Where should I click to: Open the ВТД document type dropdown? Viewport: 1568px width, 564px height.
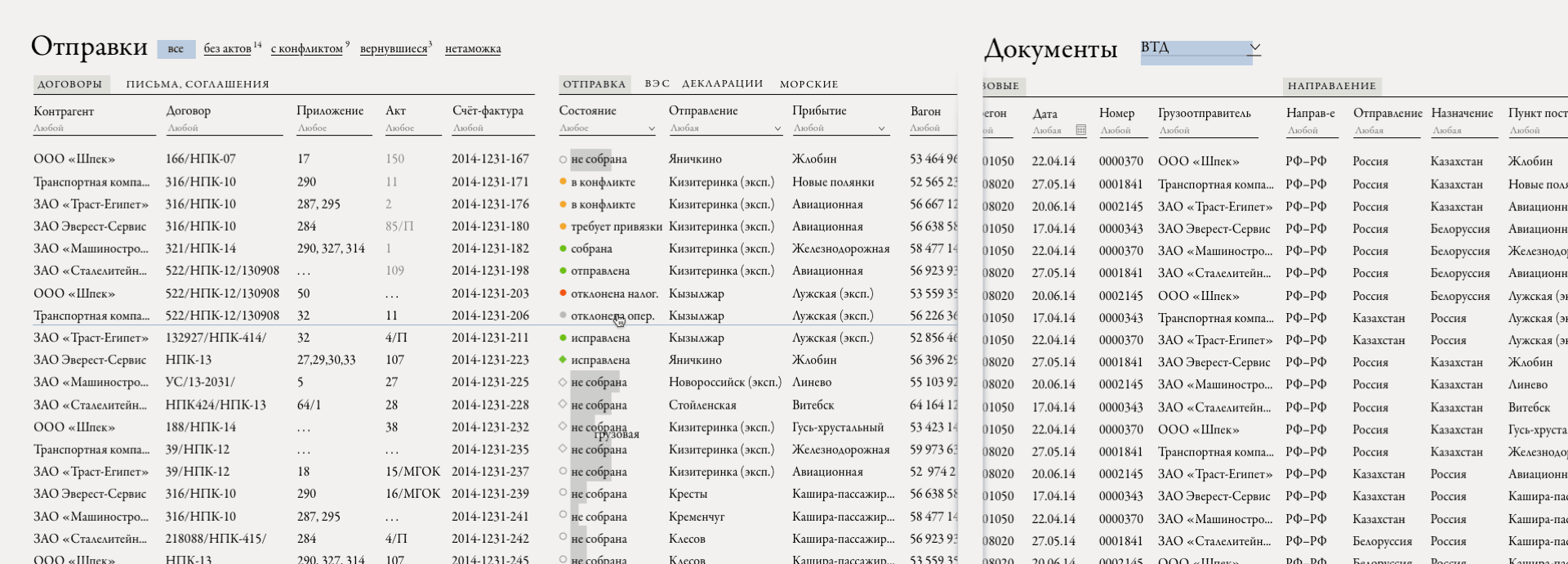point(1254,47)
